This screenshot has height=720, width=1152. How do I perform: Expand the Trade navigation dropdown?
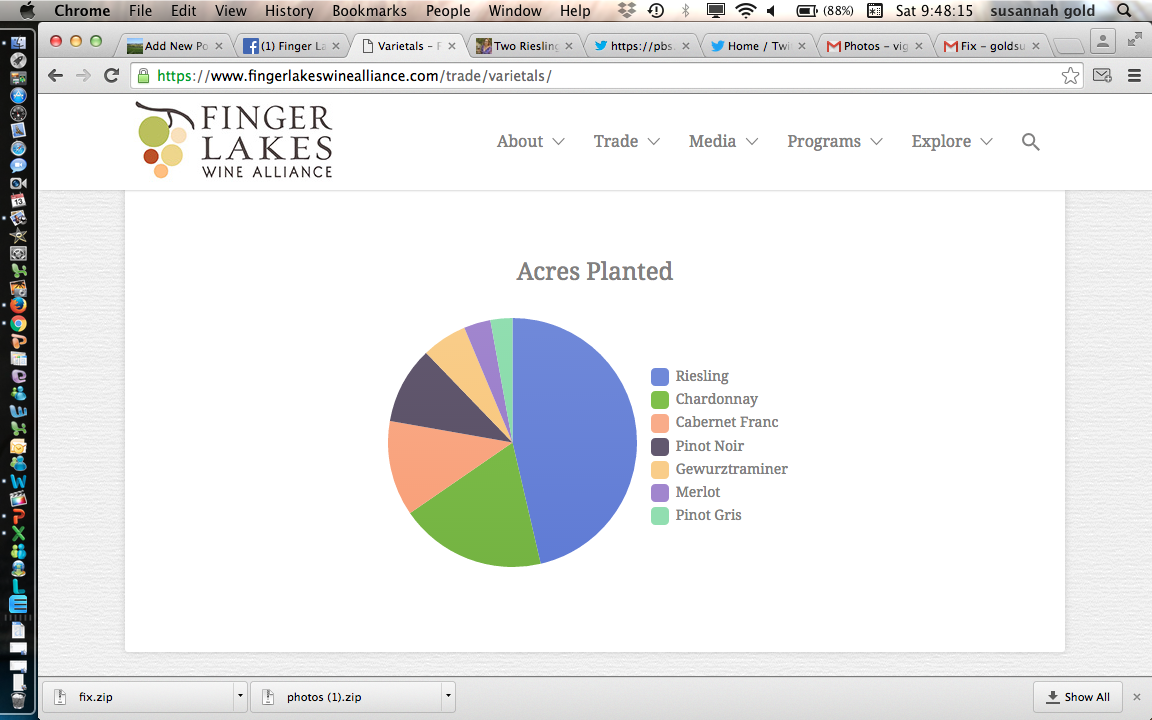(626, 142)
